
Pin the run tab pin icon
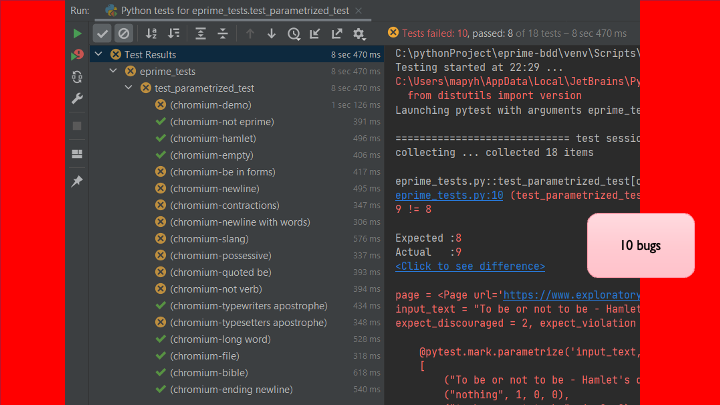[77, 181]
